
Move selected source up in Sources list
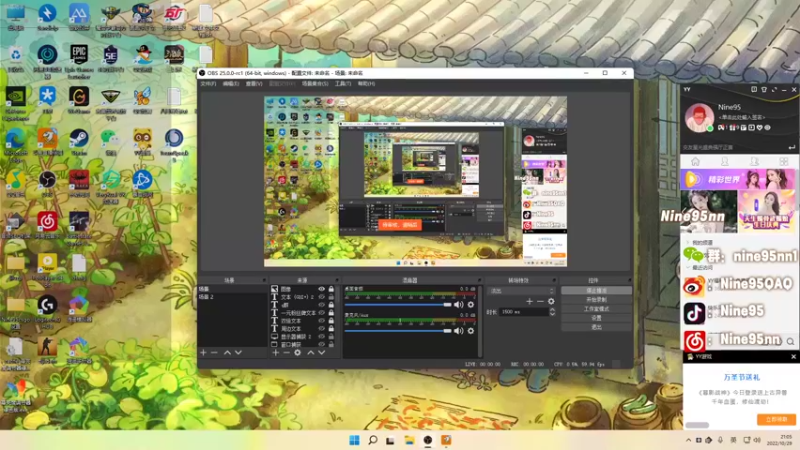click(310, 353)
